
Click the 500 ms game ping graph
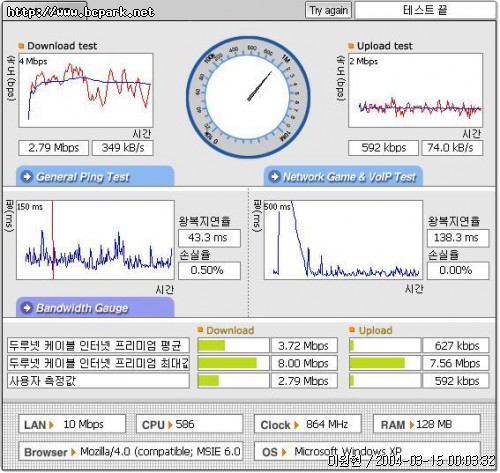(343, 240)
